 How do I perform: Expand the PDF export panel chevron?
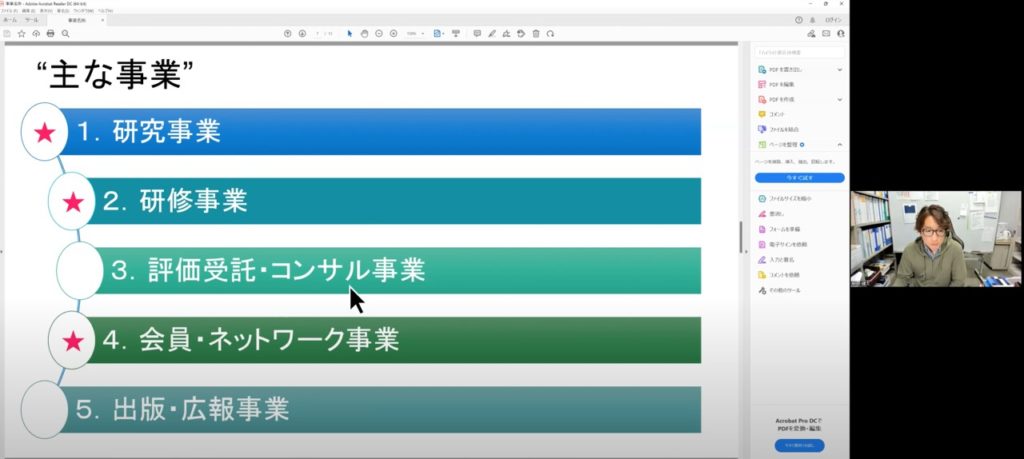839,70
